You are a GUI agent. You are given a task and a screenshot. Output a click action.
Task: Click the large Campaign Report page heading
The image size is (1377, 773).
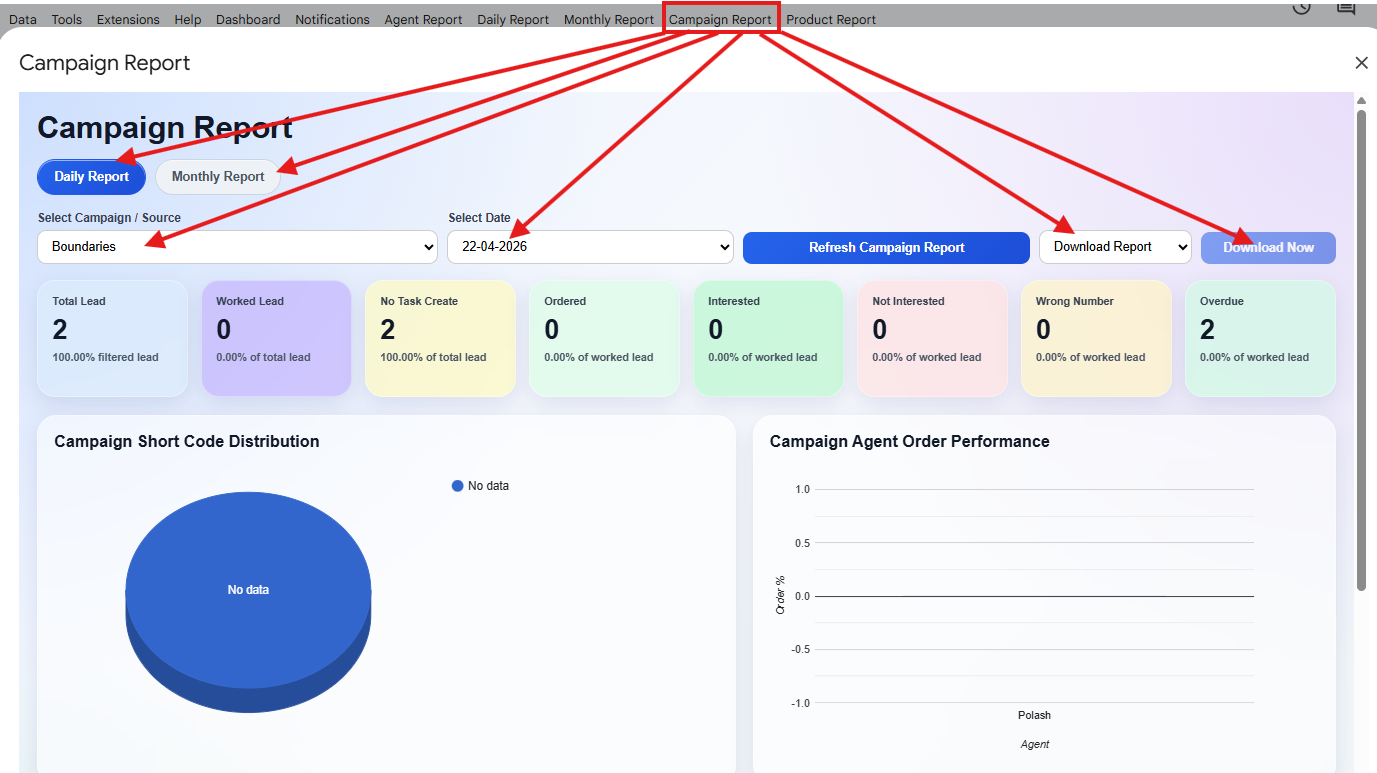165,128
